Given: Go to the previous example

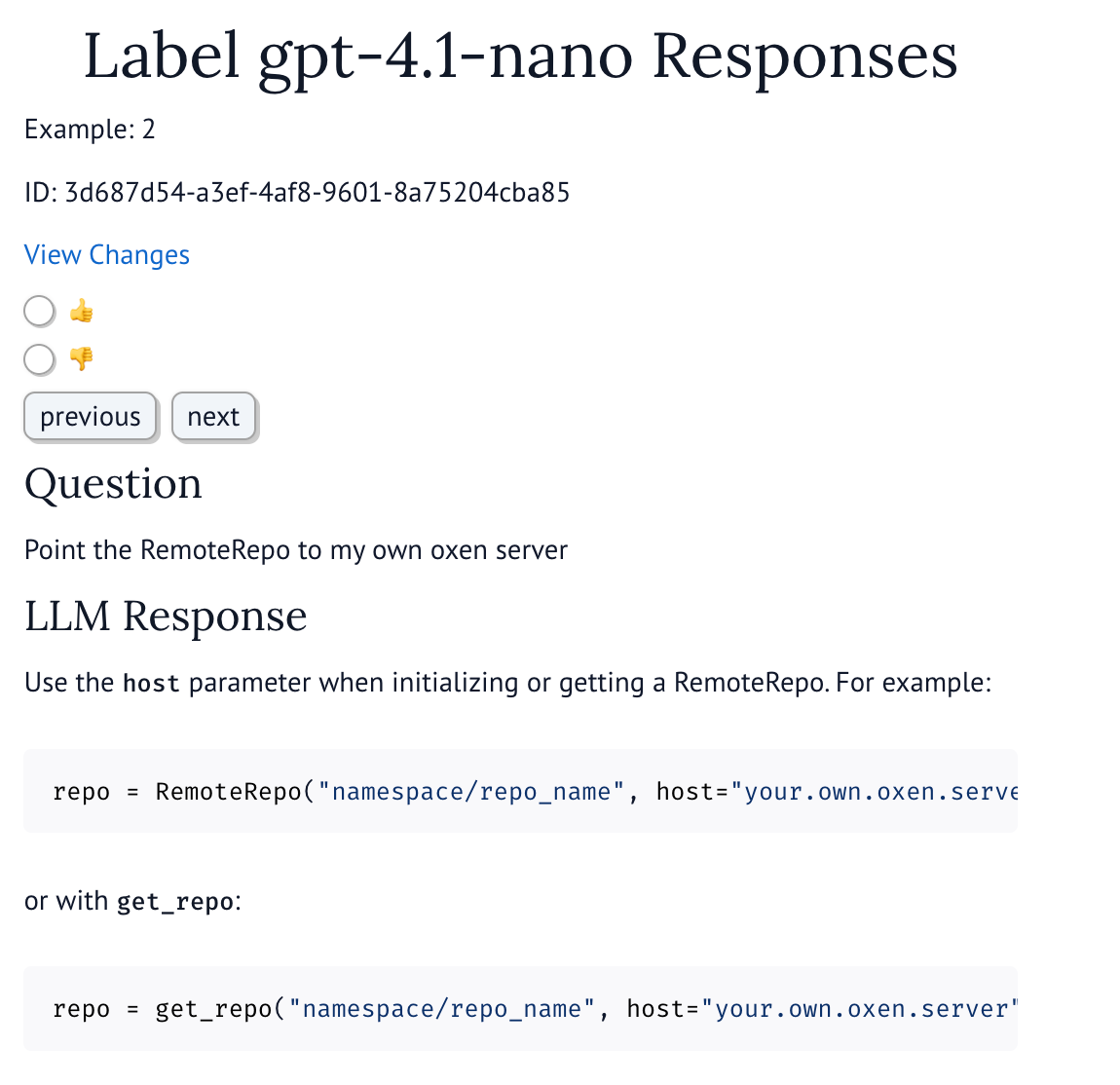Looking at the screenshot, I should pyautogui.click(x=90, y=417).
